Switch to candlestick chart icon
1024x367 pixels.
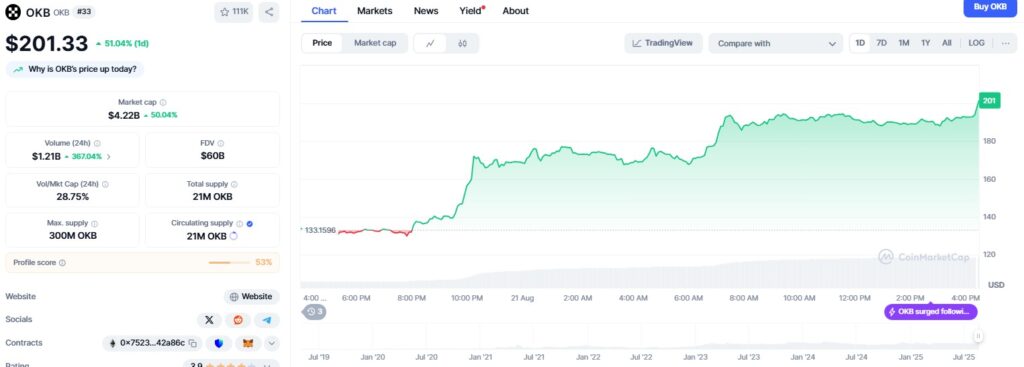[x=462, y=43]
